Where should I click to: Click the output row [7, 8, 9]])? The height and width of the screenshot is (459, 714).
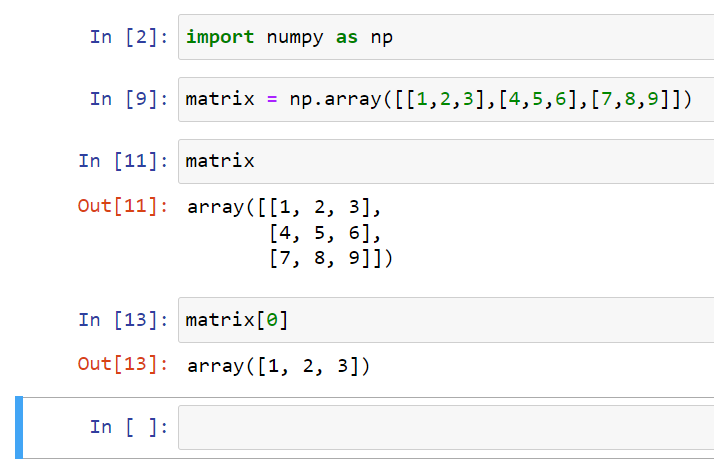coord(331,259)
